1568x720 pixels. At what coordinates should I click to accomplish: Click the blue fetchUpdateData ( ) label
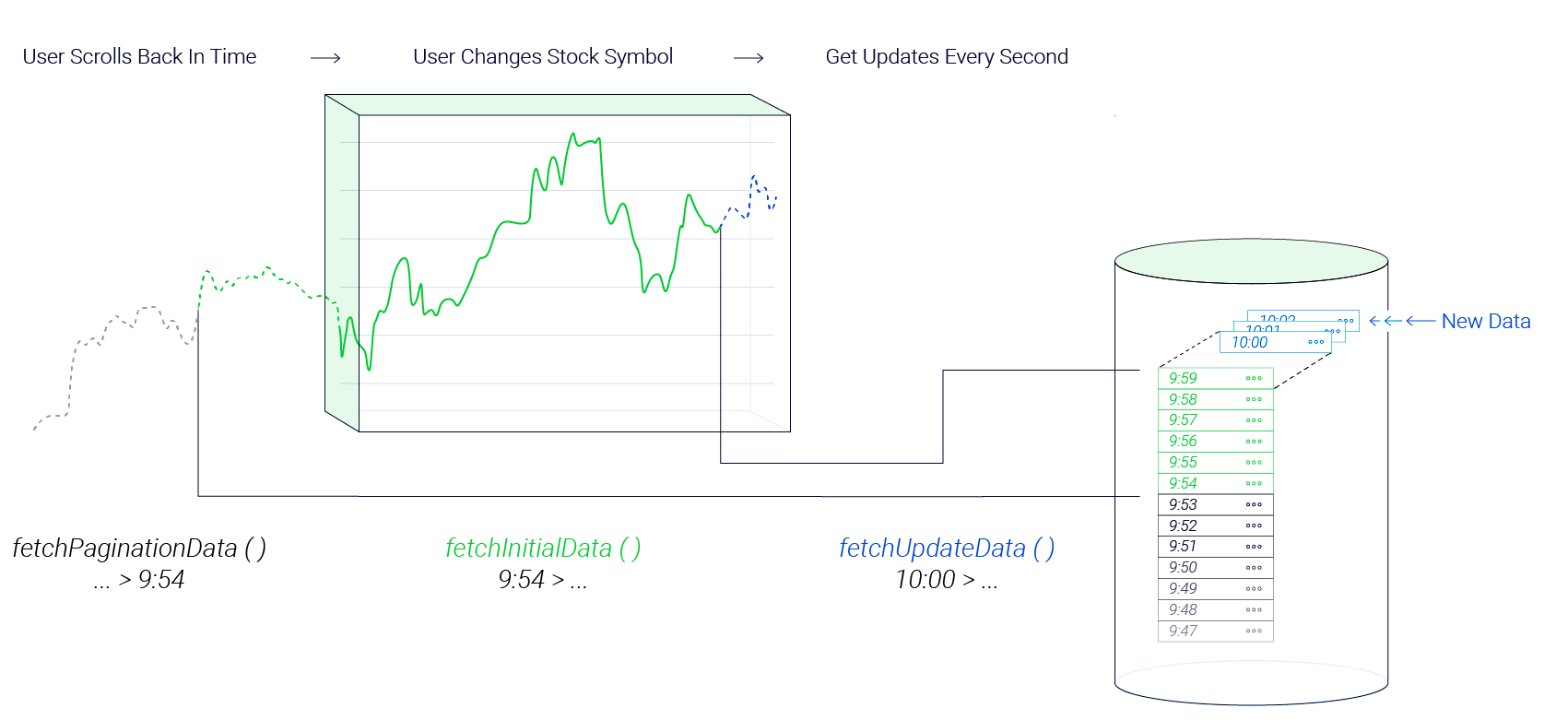tap(947, 549)
